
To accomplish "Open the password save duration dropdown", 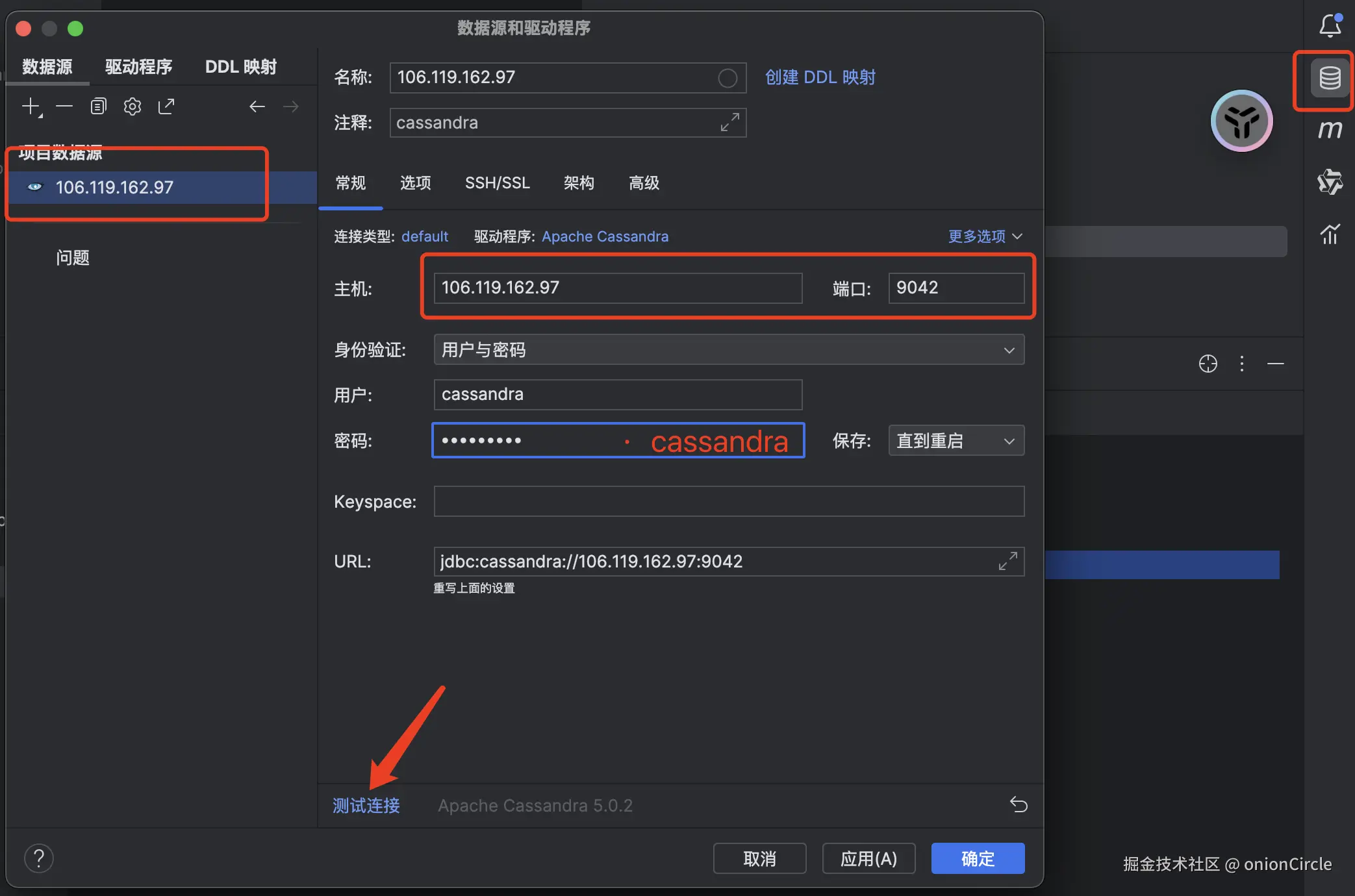I will [x=956, y=441].
